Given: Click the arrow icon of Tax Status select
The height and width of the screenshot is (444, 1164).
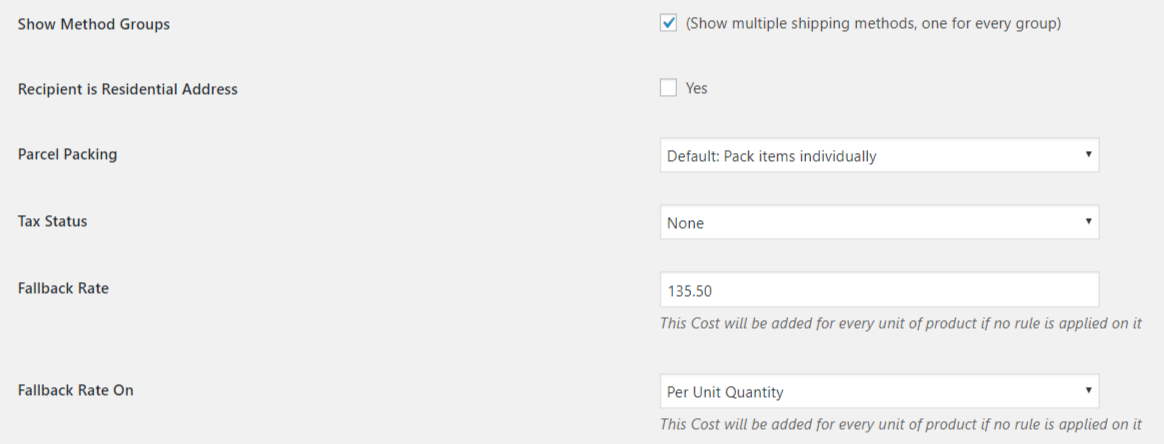Looking at the screenshot, I should click(x=1088, y=222).
